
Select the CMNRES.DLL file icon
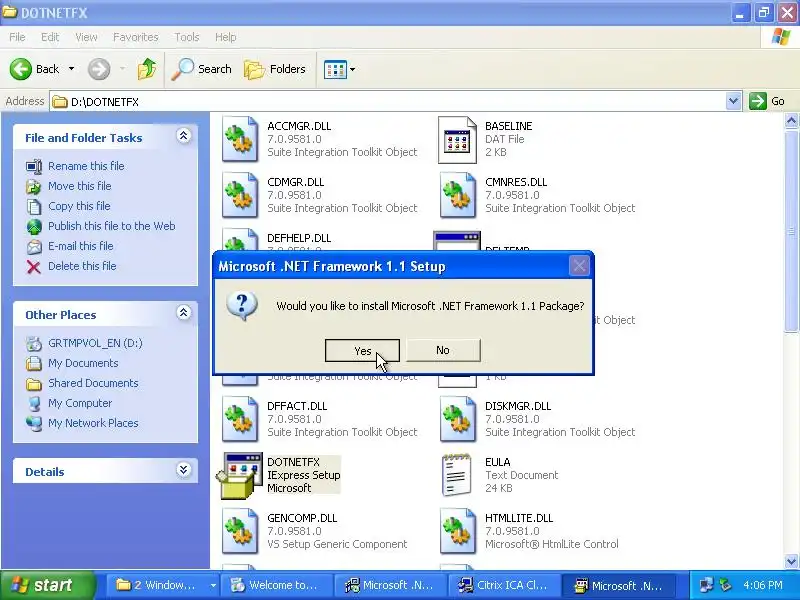[457, 195]
